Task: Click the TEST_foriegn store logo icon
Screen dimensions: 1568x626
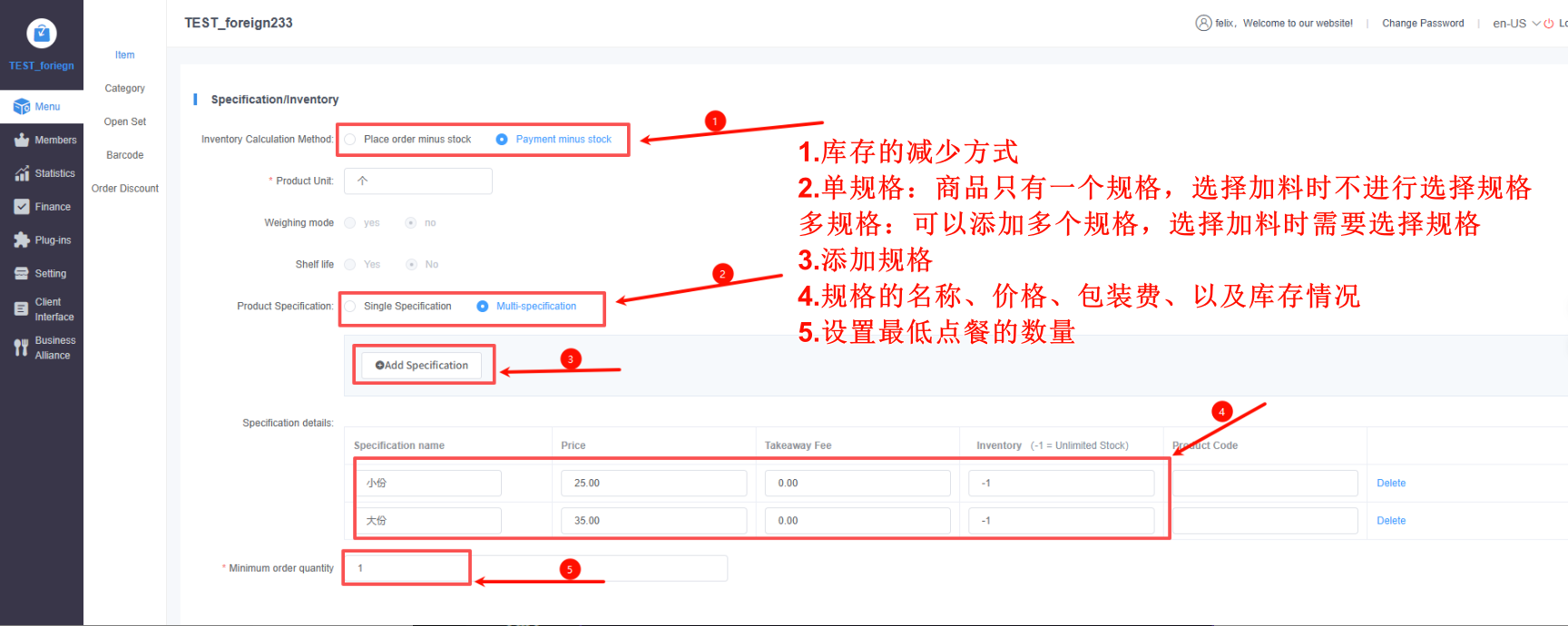Action: [x=41, y=34]
